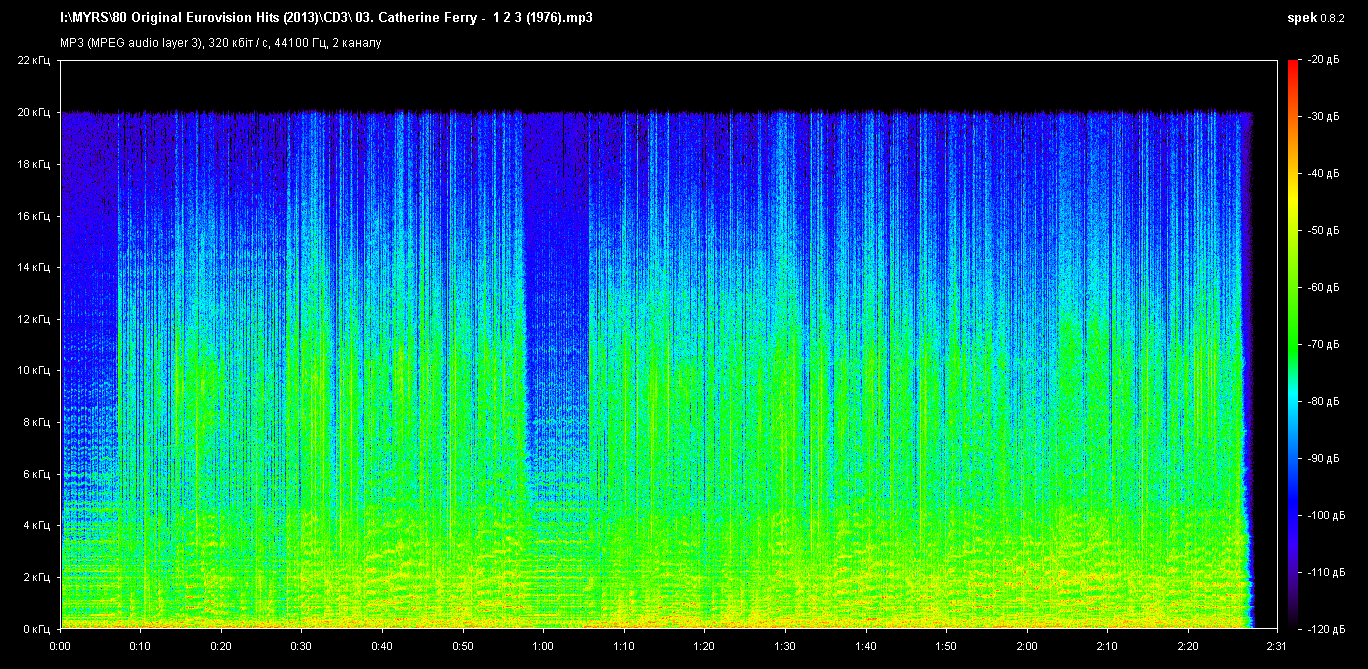The width and height of the screenshot is (1368, 669).
Task: Click the 1:00 time axis marker
Action: point(543,646)
